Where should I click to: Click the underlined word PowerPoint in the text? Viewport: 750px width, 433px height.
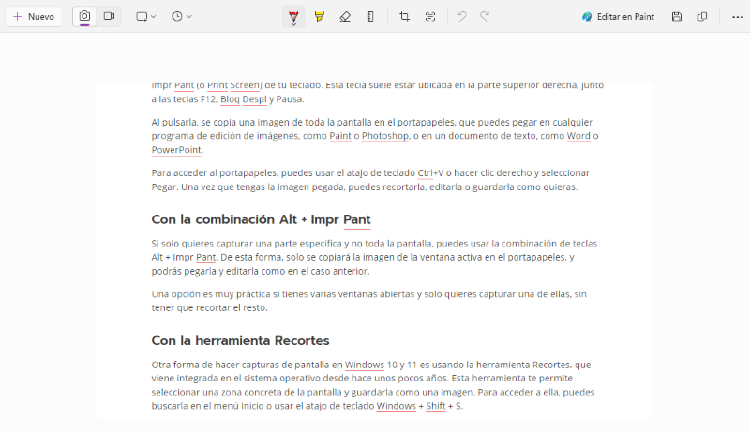176,150
